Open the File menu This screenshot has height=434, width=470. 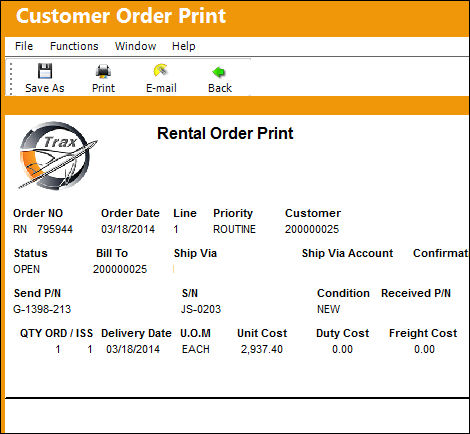click(x=24, y=46)
